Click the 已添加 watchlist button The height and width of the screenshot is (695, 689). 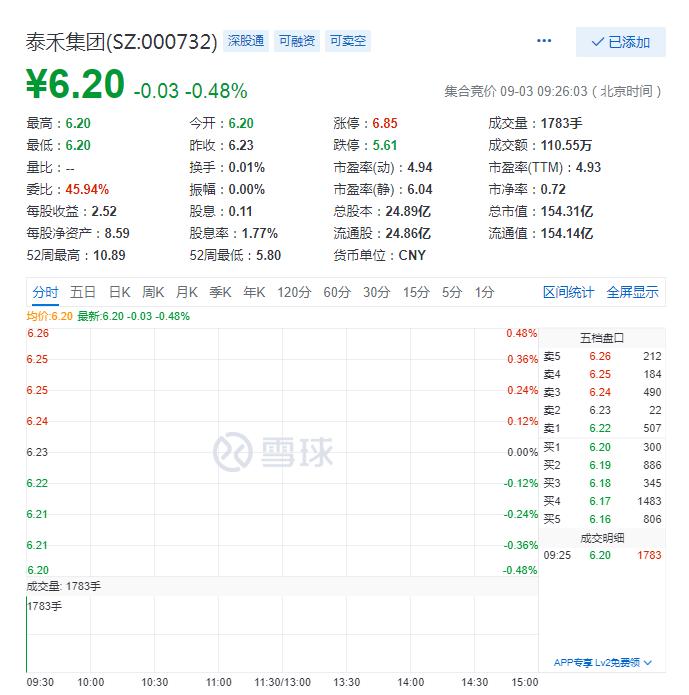click(620, 42)
